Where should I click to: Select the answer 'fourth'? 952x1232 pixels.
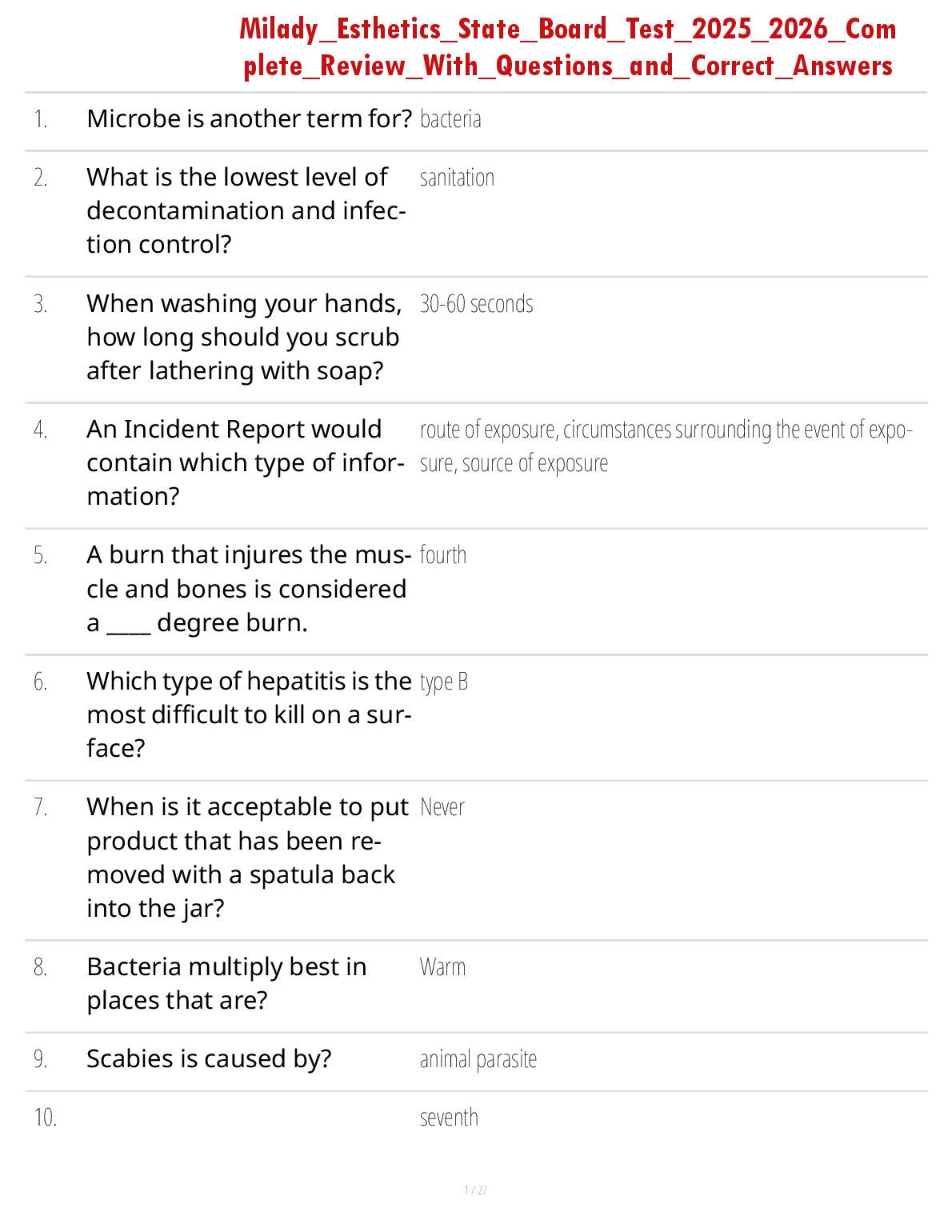click(442, 555)
